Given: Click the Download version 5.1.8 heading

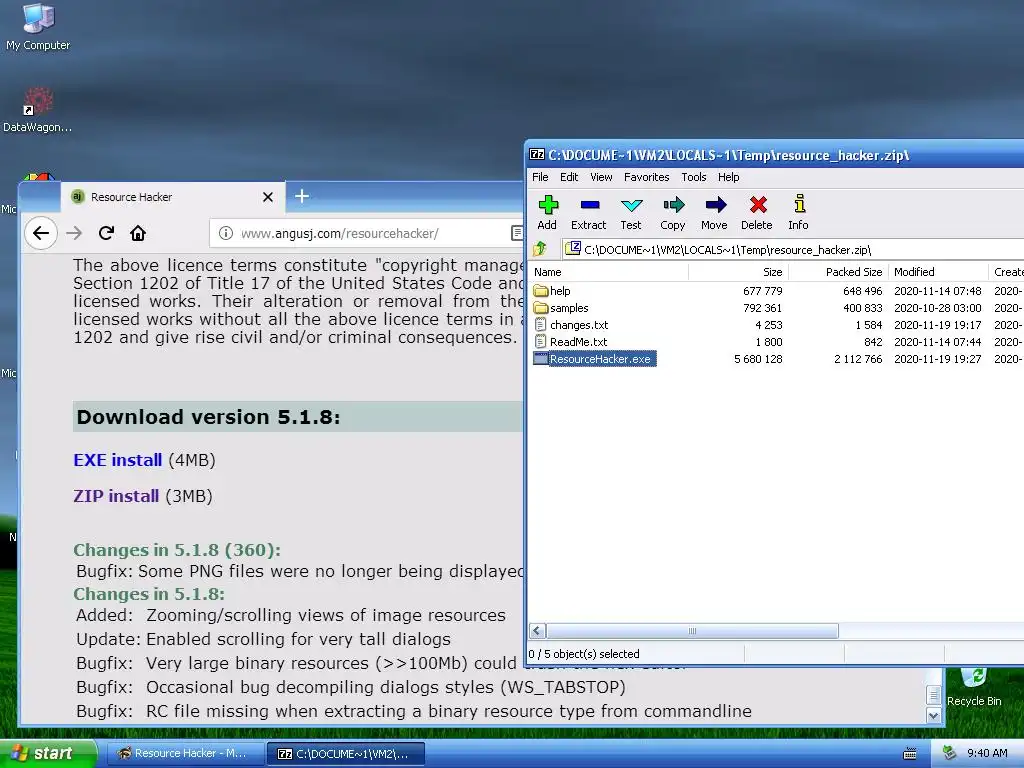Looking at the screenshot, I should (x=208, y=417).
